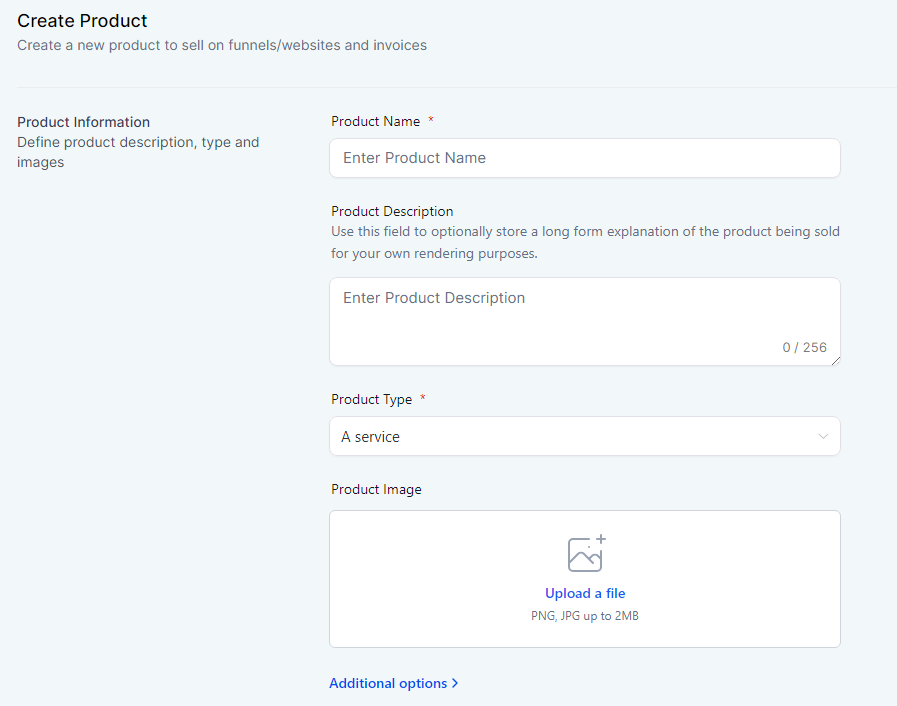Select the 'A service' product type value
This screenshot has height=706, width=897.
(370, 437)
